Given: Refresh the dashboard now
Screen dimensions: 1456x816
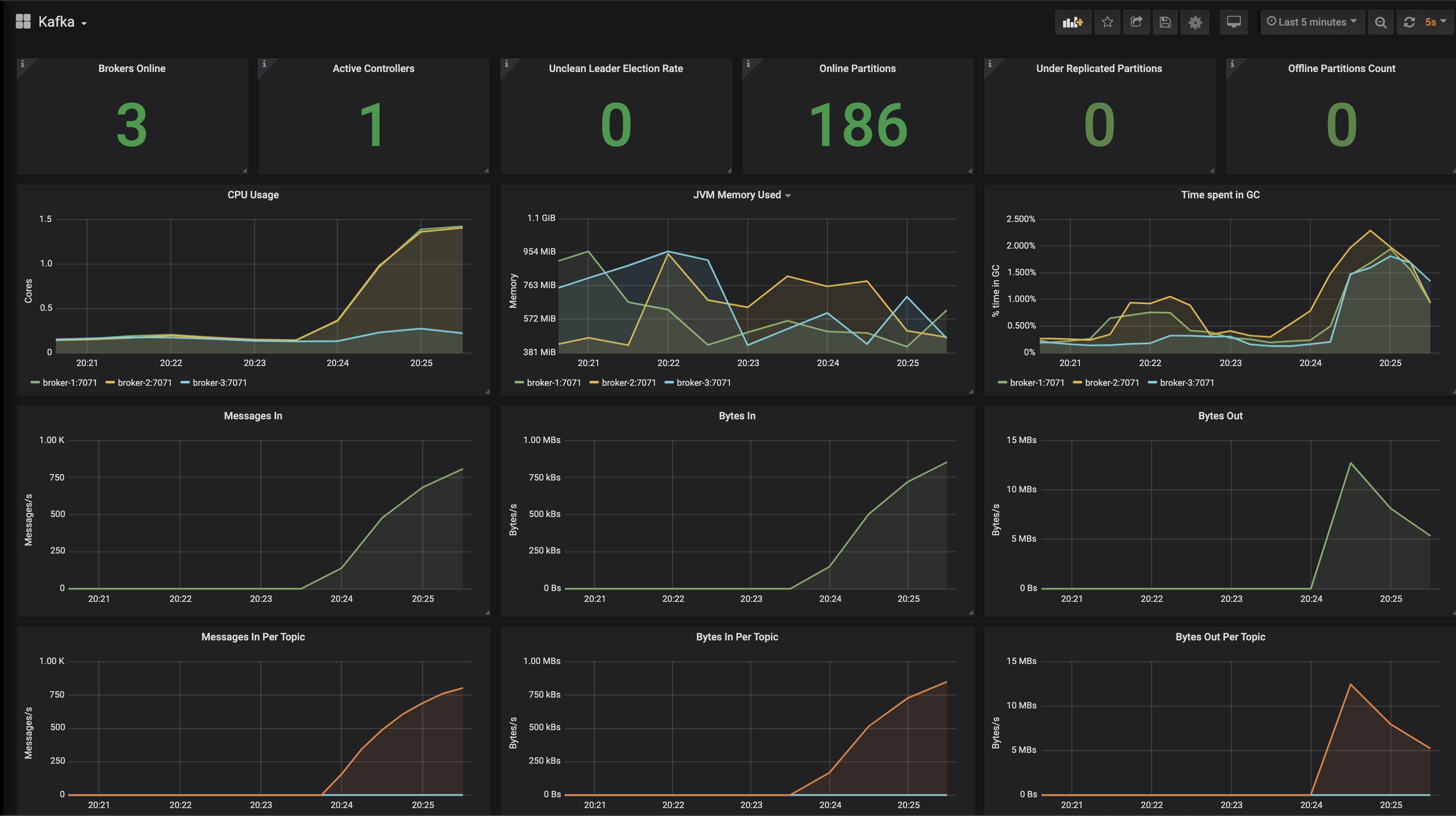Looking at the screenshot, I should [1409, 22].
